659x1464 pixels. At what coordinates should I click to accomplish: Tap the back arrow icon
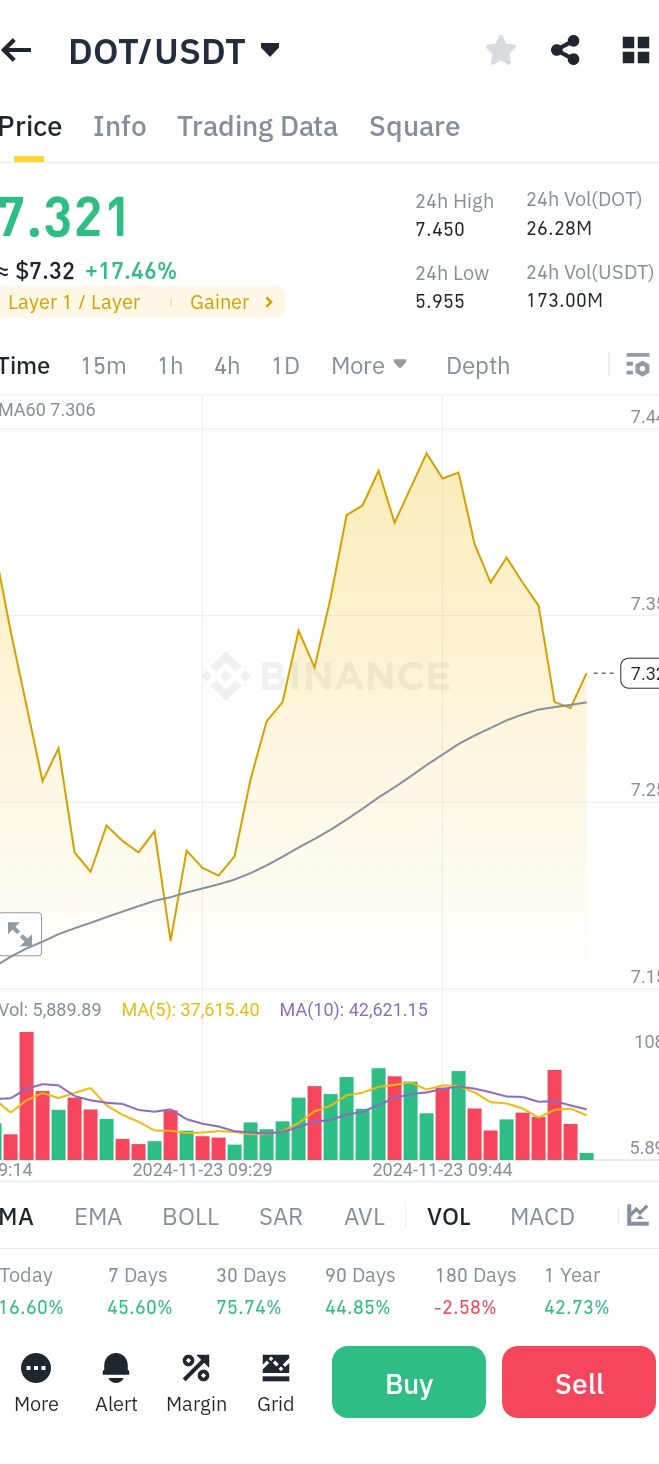click(17, 50)
